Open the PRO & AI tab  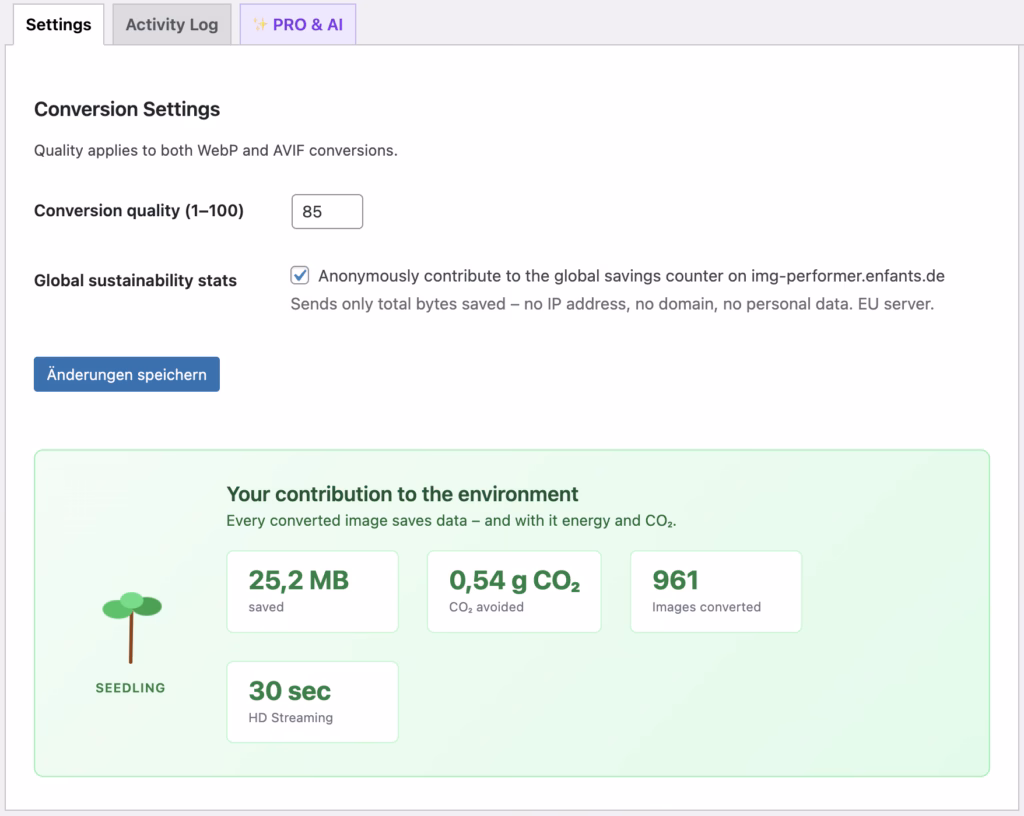[298, 25]
